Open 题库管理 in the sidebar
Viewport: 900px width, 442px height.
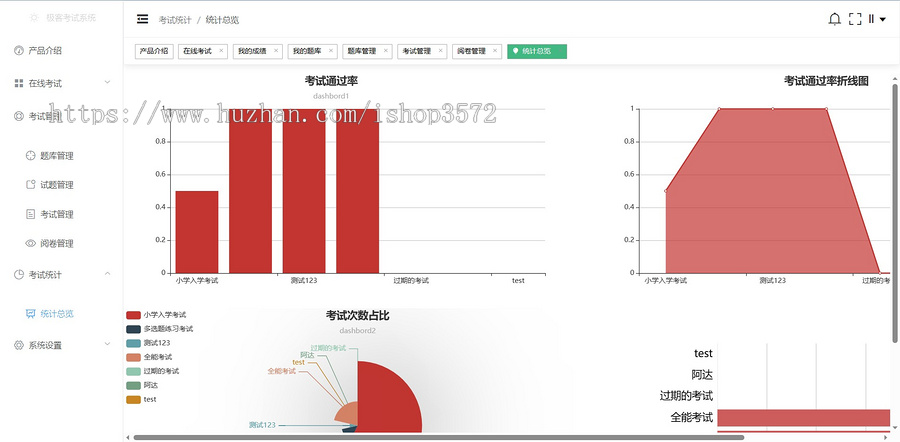[x=57, y=156]
